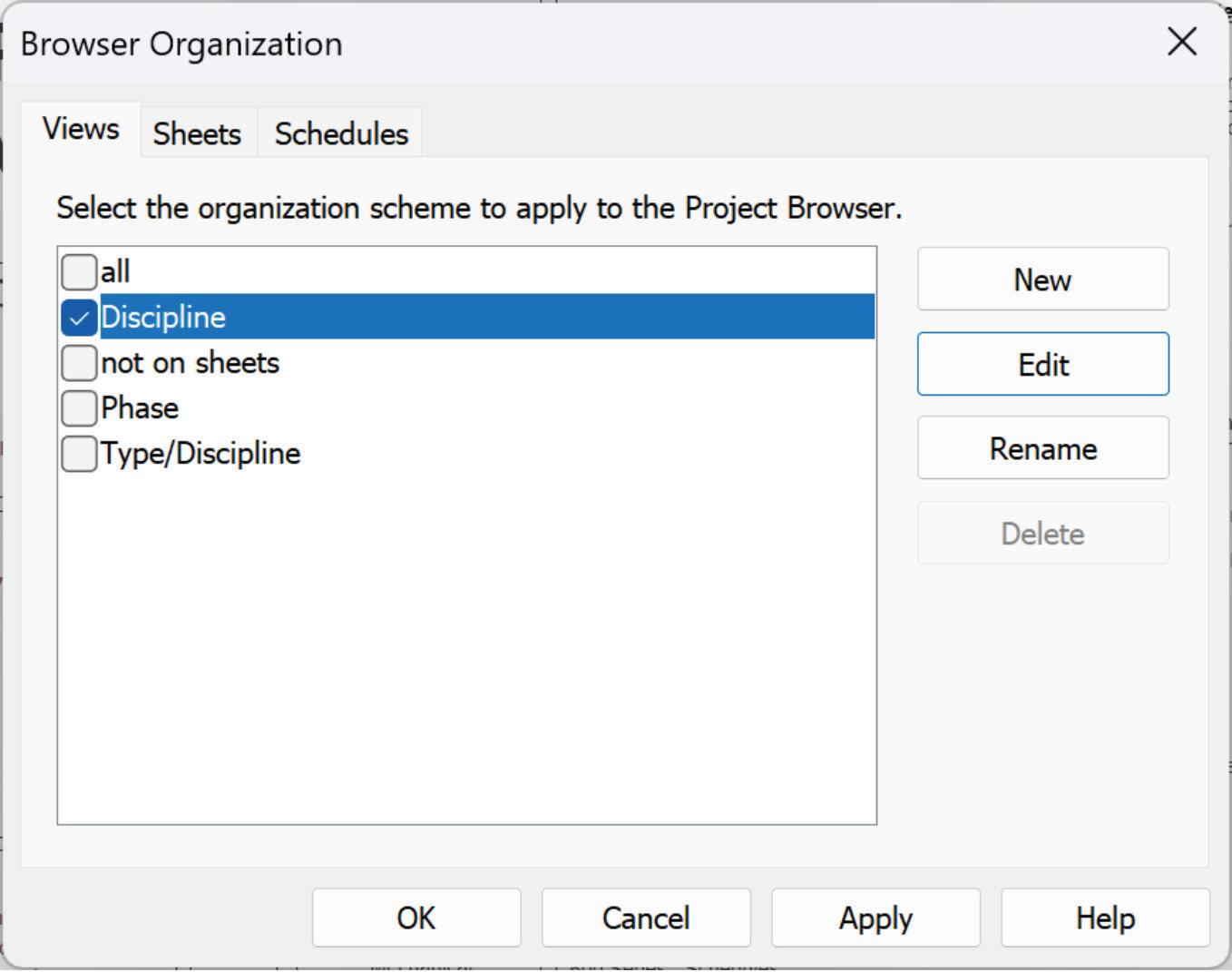This screenshot has width=1232, height=972.
Task: Click Rename to rename scheme
Action: pos(1042,448)
